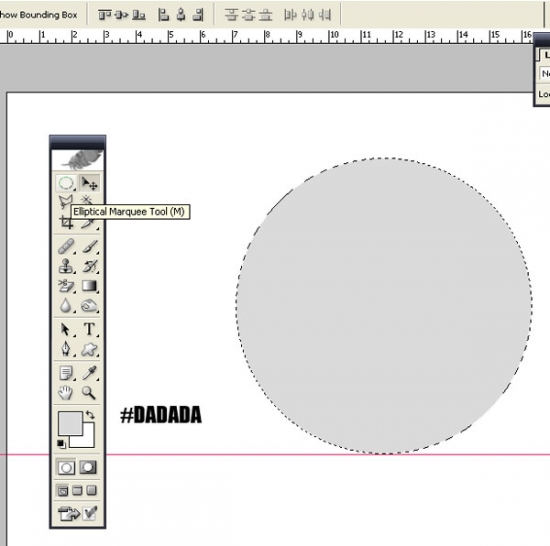This screenshot has width=550, height=546.
Task: Align top edges in options bar
Action: click(x=105, y=15)
